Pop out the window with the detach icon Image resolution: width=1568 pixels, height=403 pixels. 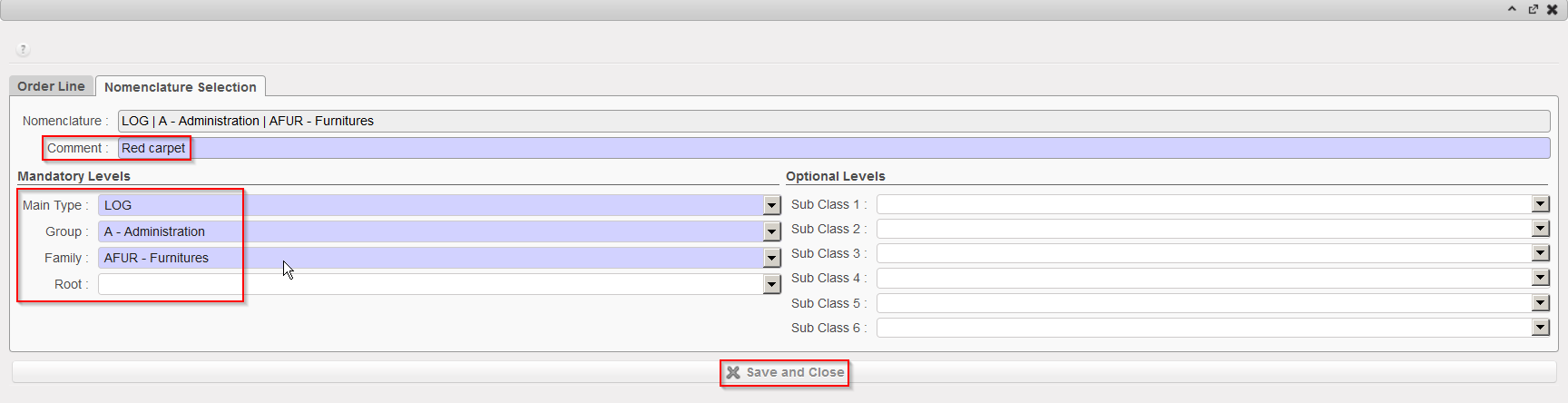coord(1533,9)
